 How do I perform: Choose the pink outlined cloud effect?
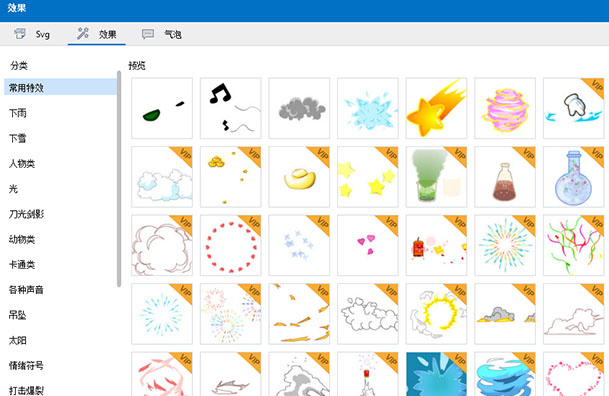[x=574, y=314]
